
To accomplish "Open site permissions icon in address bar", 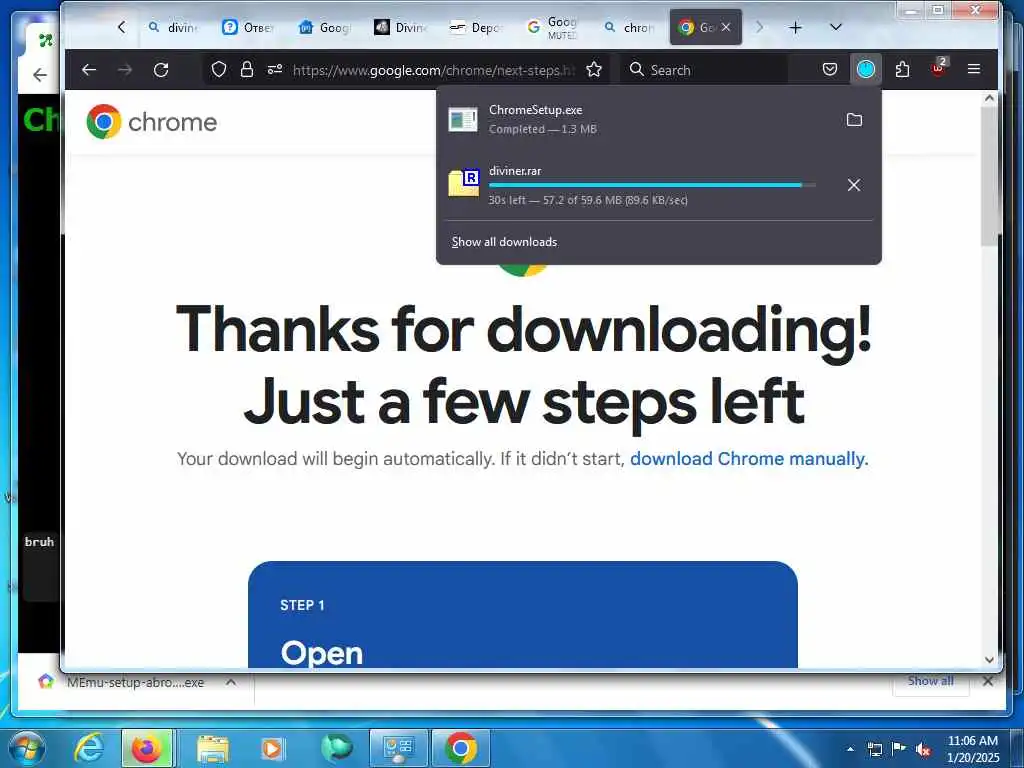I will pyautogui.click(x=275, y=69).
